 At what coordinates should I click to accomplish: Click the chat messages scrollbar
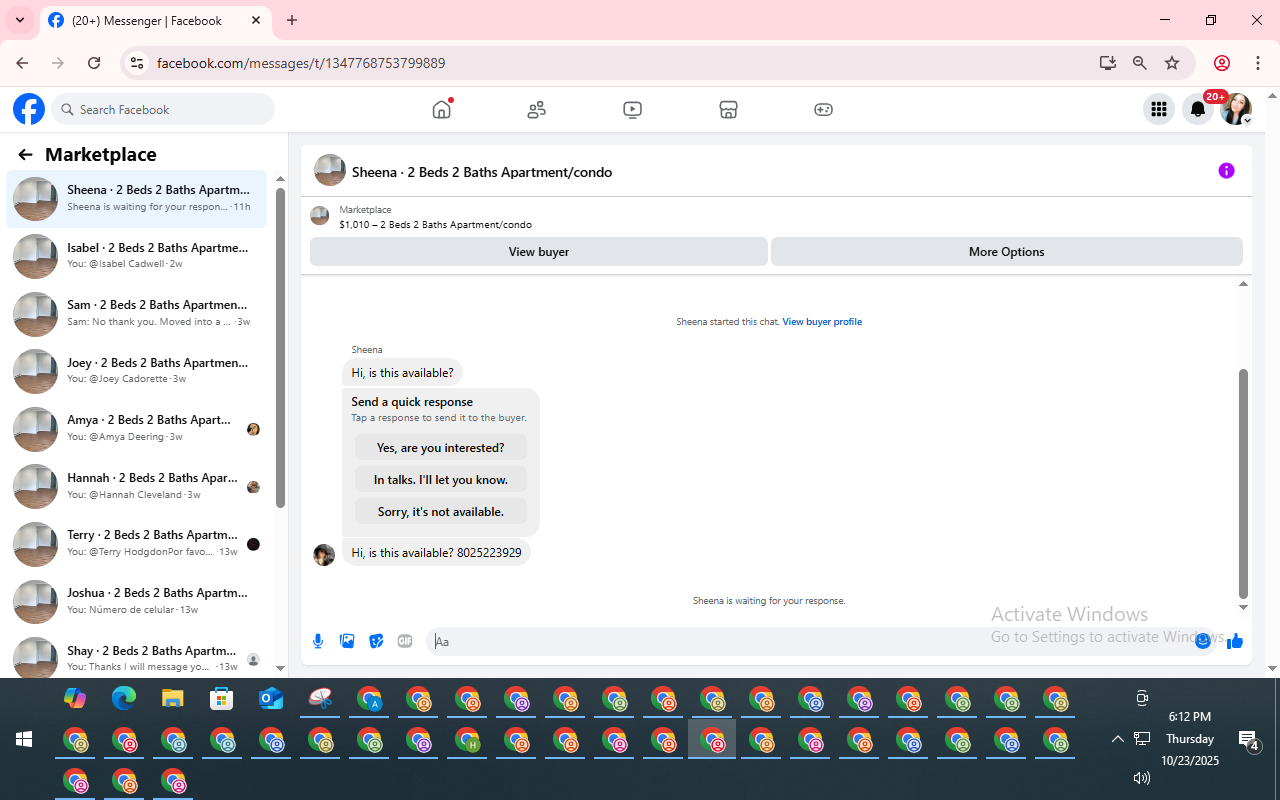(1244, 484)
